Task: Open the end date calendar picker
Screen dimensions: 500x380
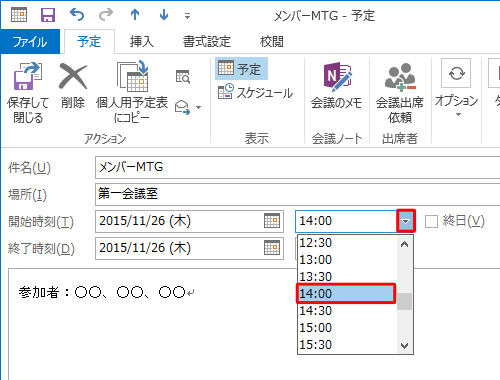Action: (272, 248)
